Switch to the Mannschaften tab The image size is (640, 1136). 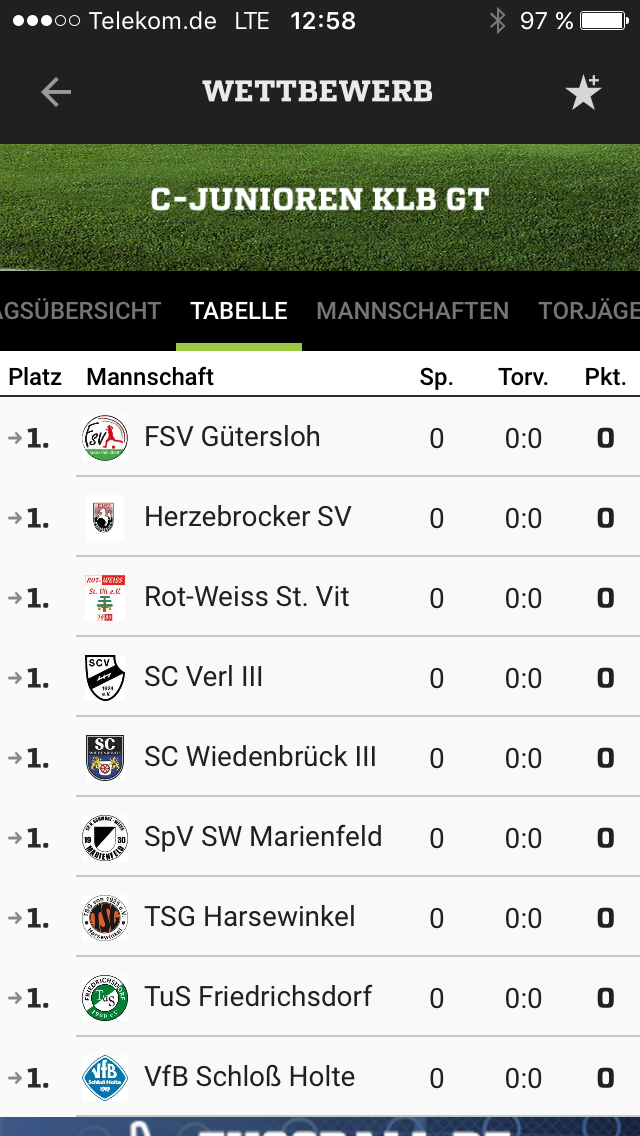(x=412, y=311)
